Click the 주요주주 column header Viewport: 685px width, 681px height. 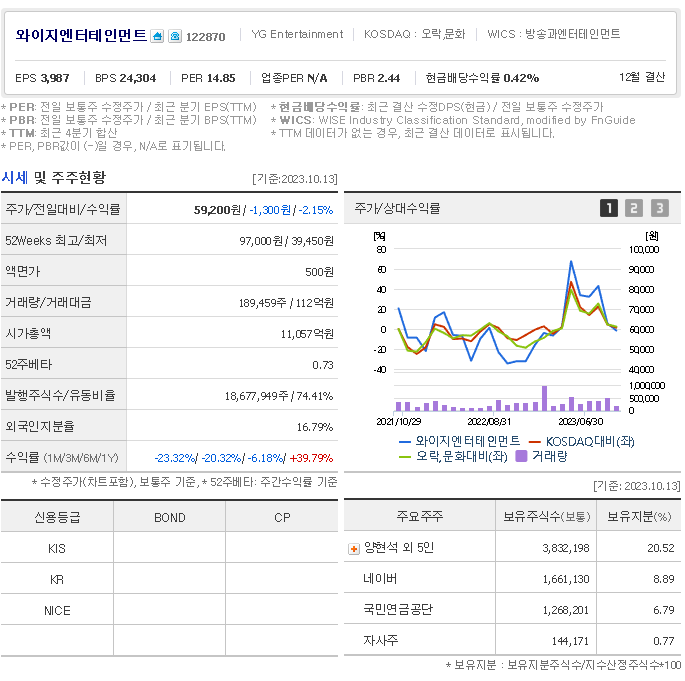coord(419,516)
